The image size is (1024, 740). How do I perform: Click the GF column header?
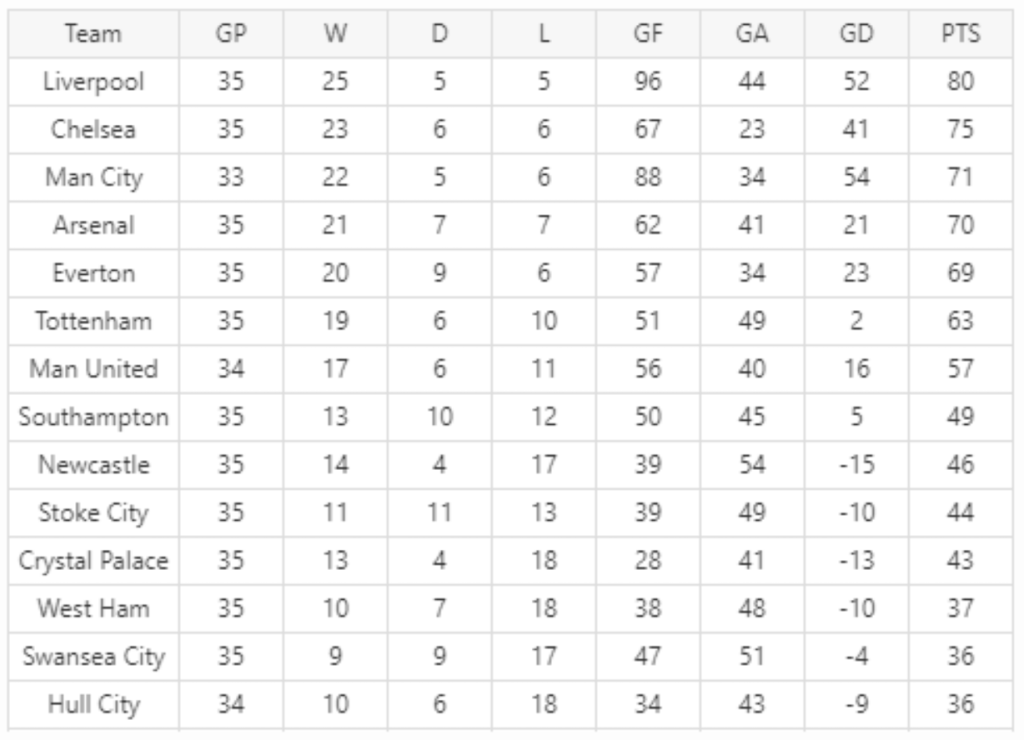648,34
